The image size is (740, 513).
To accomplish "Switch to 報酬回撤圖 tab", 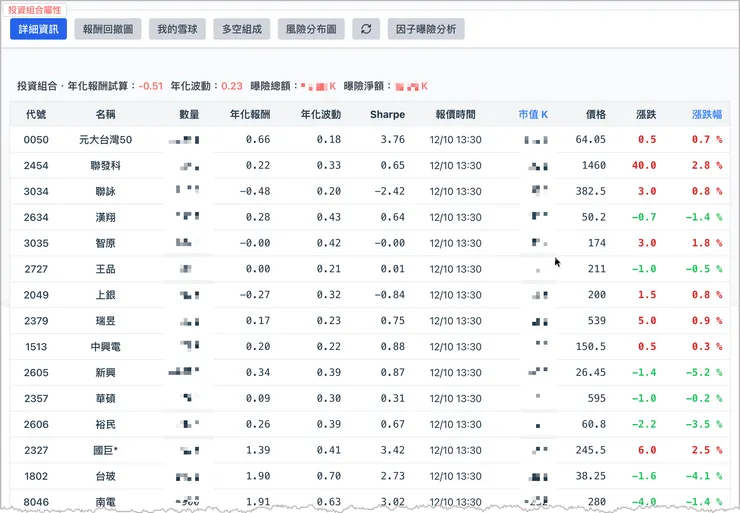I will 108,29.
